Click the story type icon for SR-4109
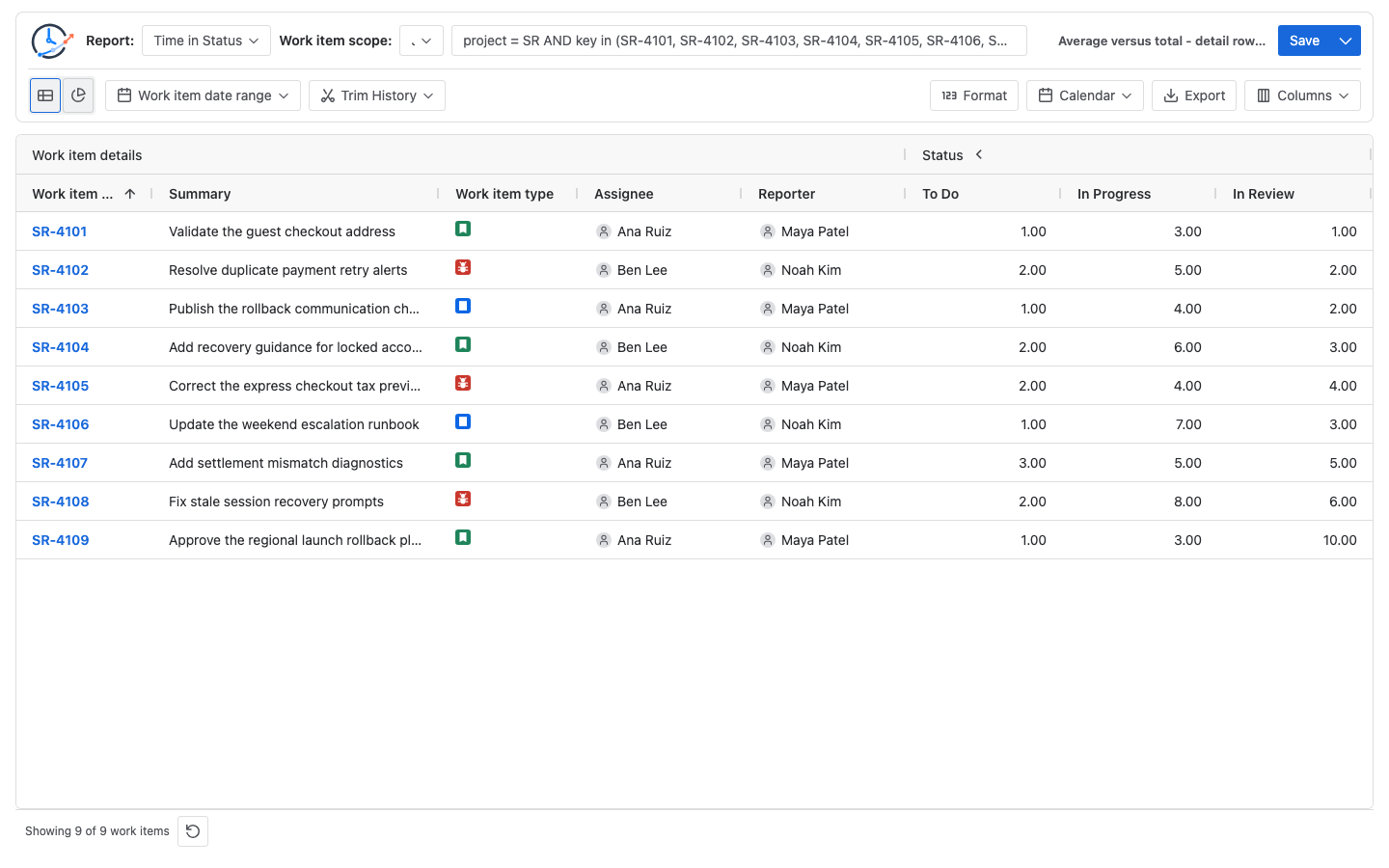This screenshot has height=868, width=1389. point(463,537)
